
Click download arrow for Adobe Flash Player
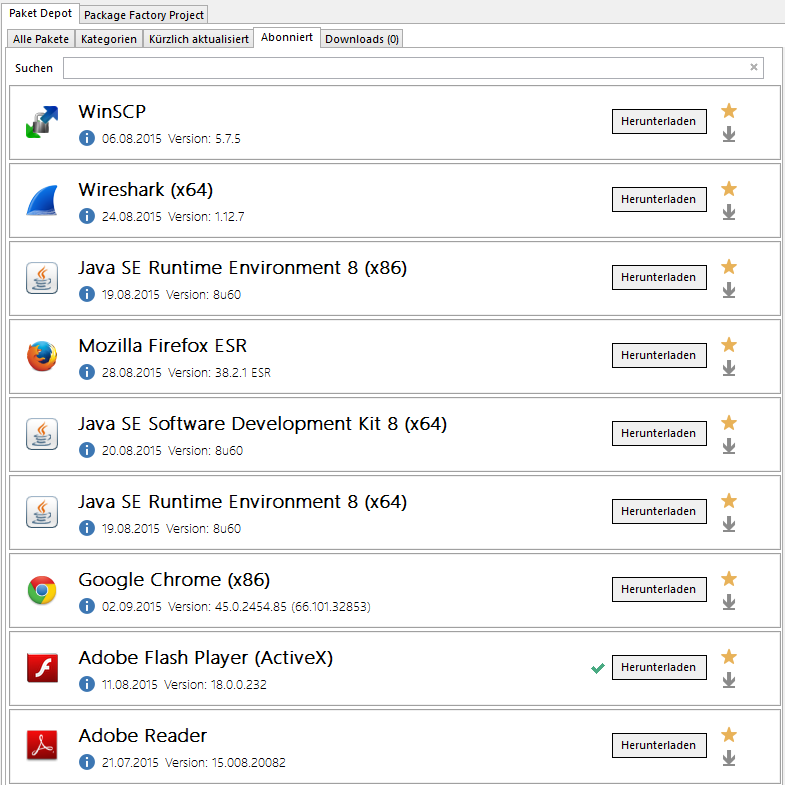pyautogui.click(x=729, y=680)
